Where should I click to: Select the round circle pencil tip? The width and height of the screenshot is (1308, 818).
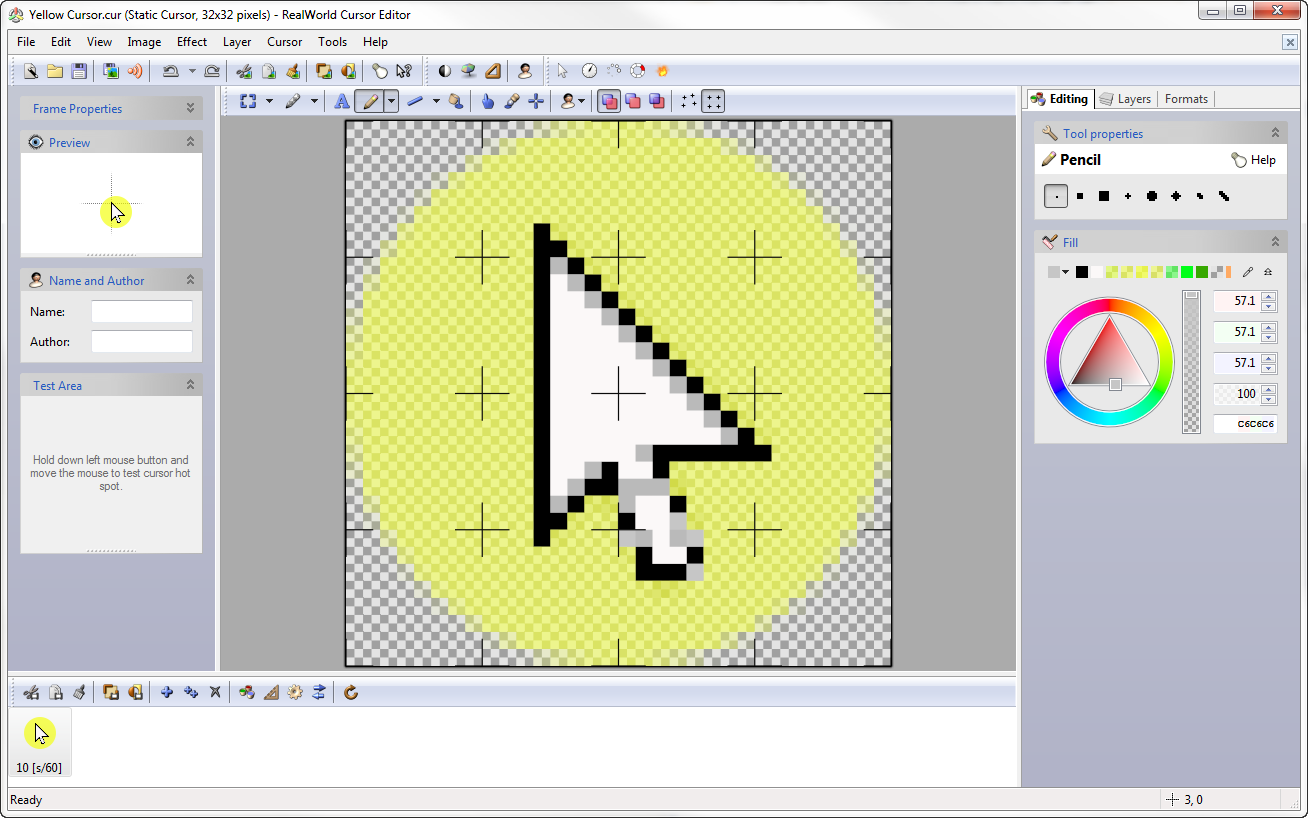click(x=1152, y=196)
